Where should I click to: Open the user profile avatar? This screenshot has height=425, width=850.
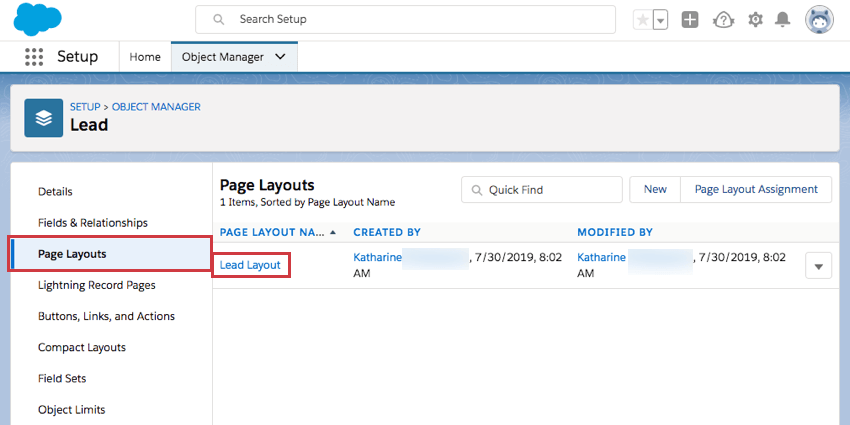[819, 20]
